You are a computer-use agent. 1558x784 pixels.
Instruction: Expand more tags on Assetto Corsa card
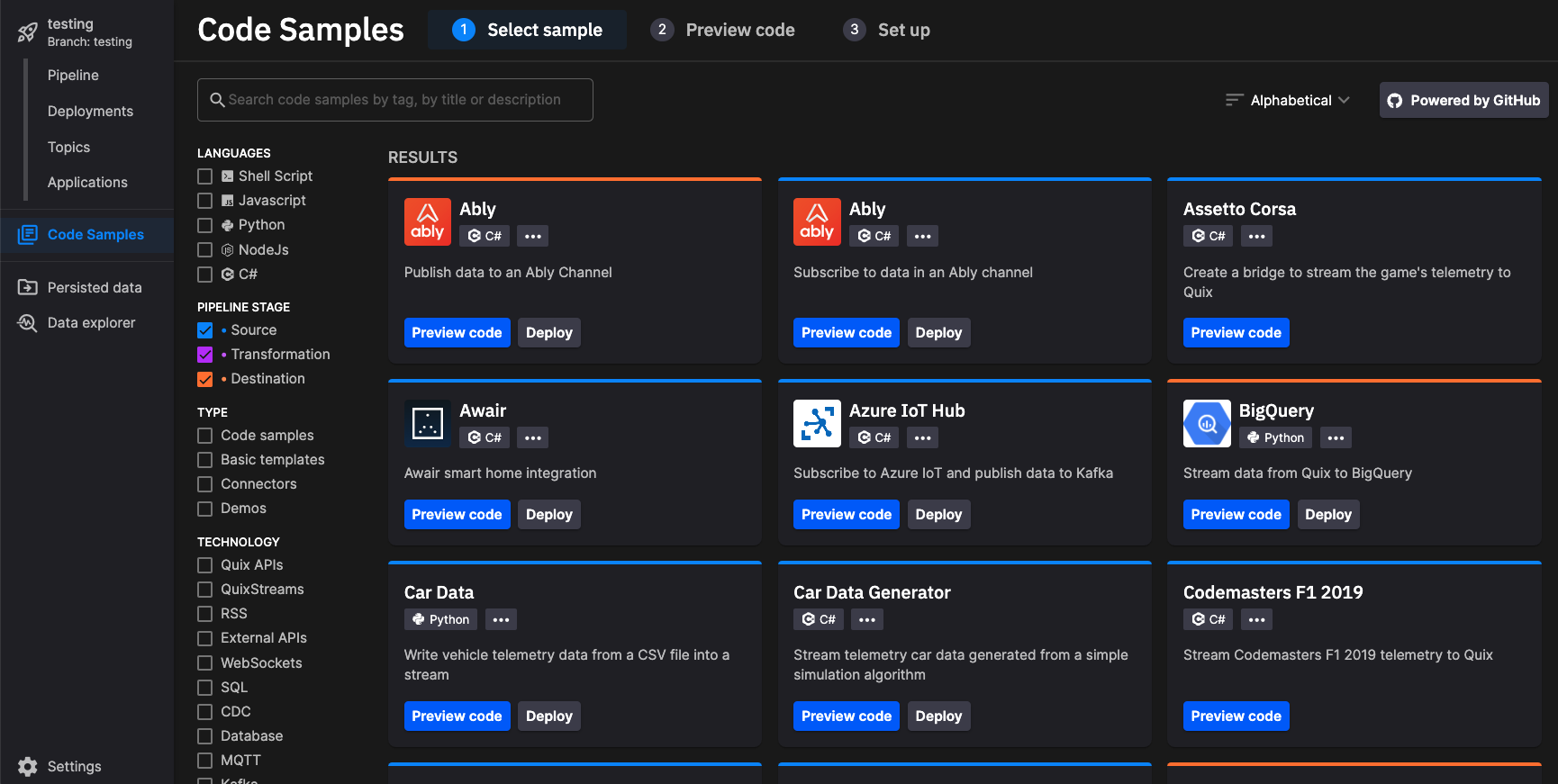(1256, 236)
